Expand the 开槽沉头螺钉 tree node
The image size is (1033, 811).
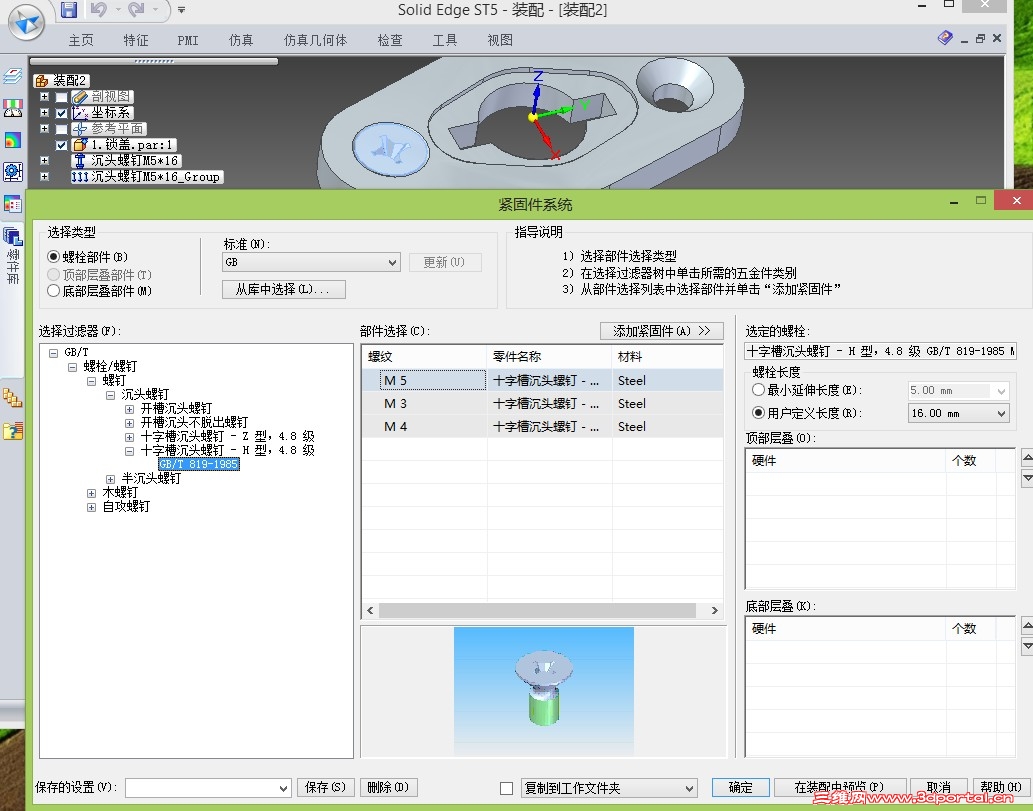pyautogui.click(x=130, y=409)
